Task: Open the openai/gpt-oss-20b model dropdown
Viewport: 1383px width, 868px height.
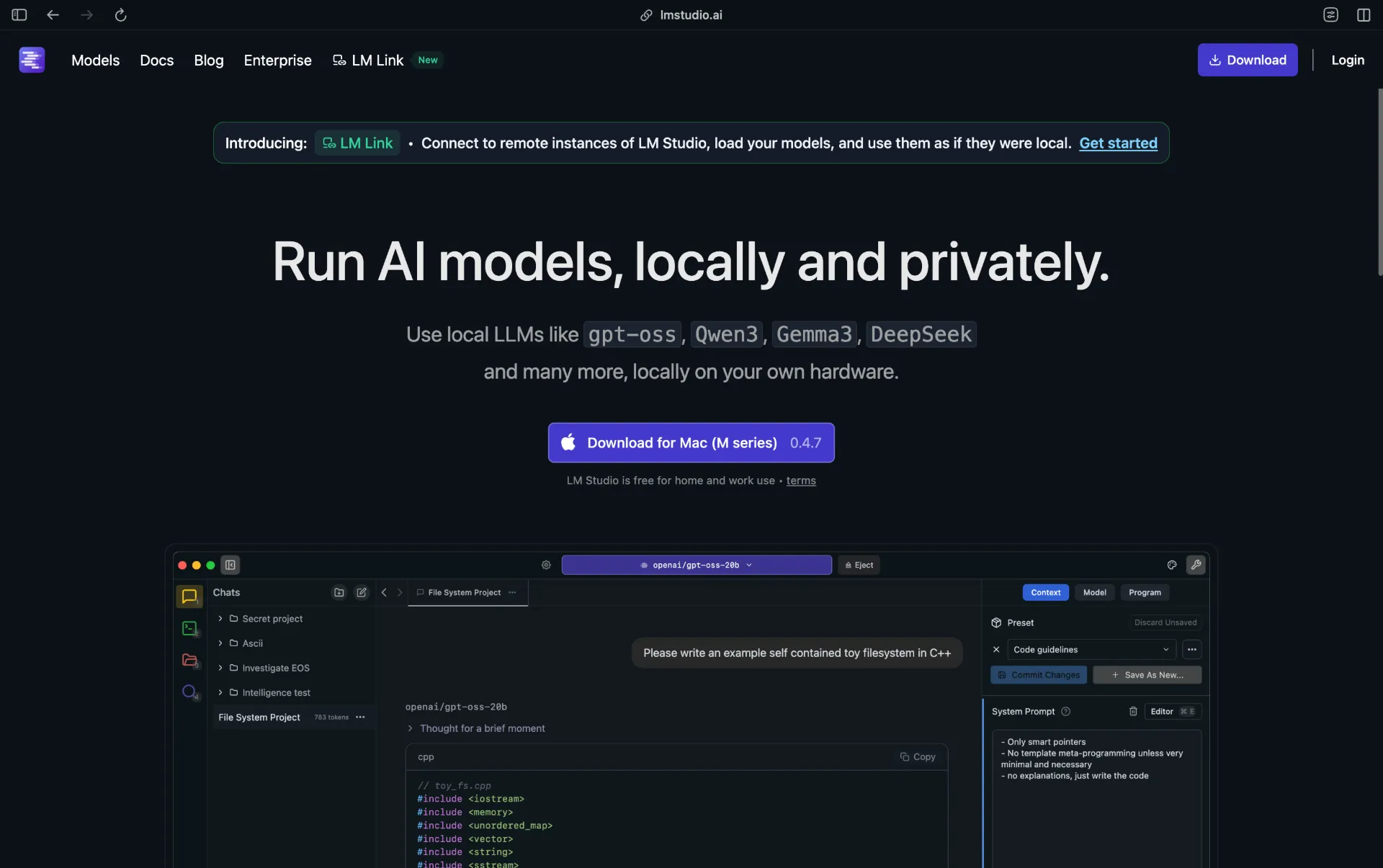Action: (696, 565)
